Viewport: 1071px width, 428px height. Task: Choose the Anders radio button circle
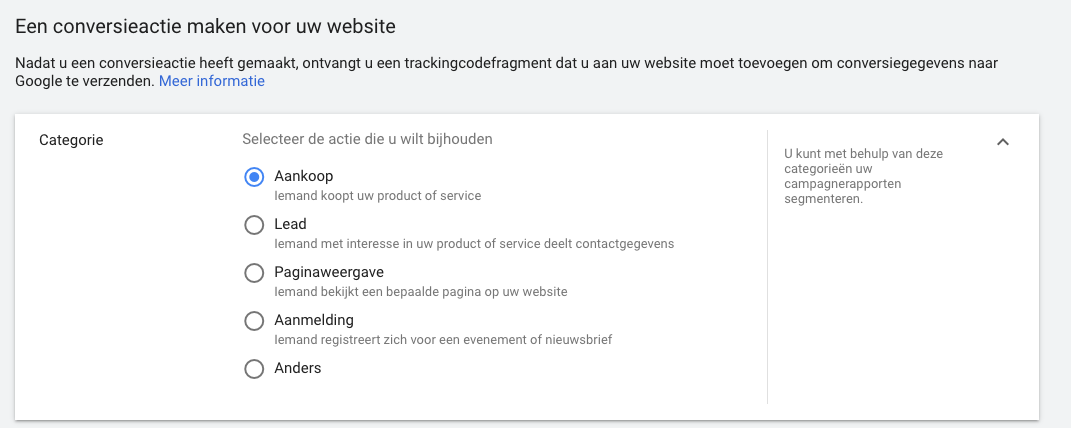254,369
